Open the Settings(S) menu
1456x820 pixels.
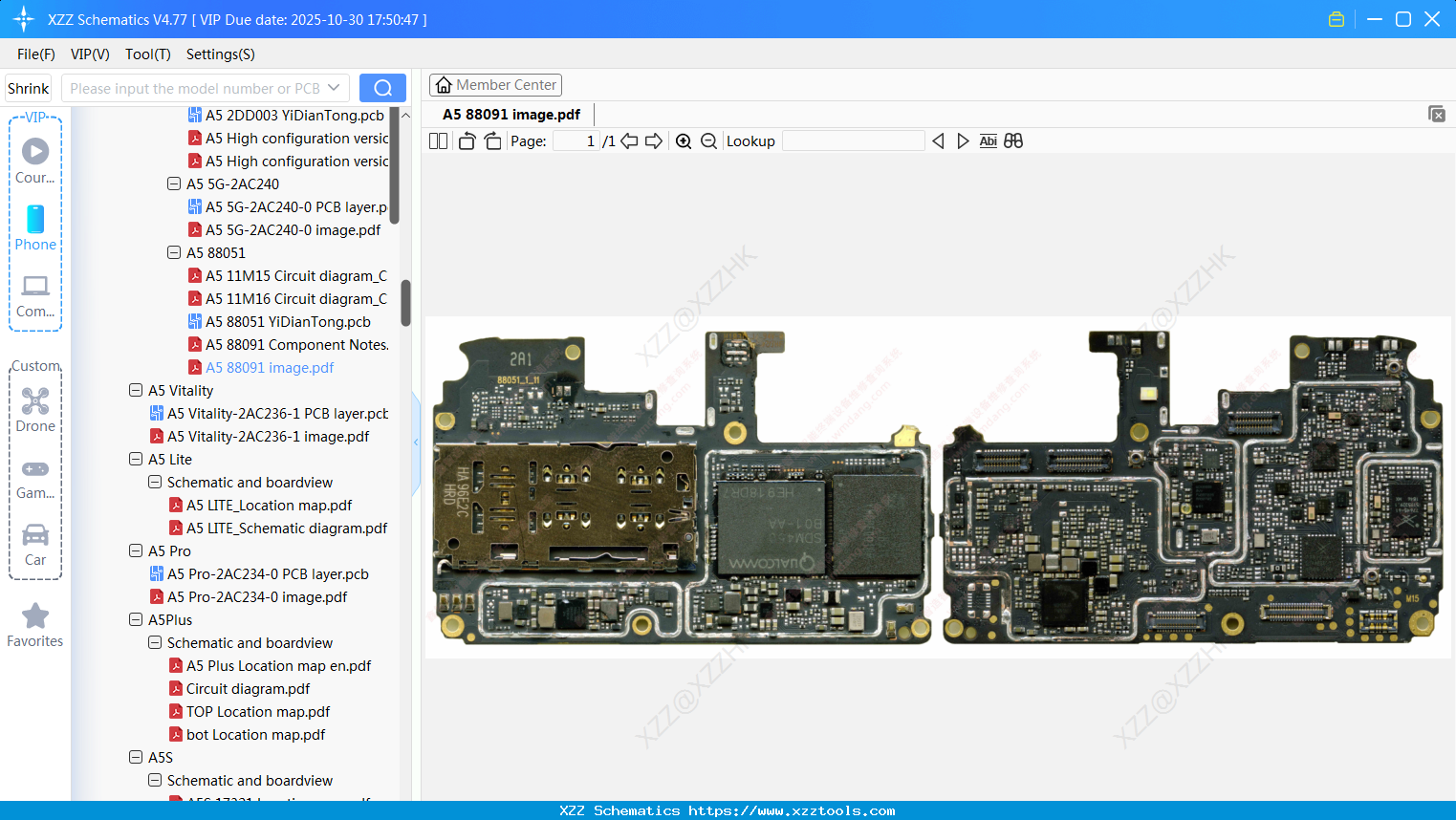coord(220,54)
